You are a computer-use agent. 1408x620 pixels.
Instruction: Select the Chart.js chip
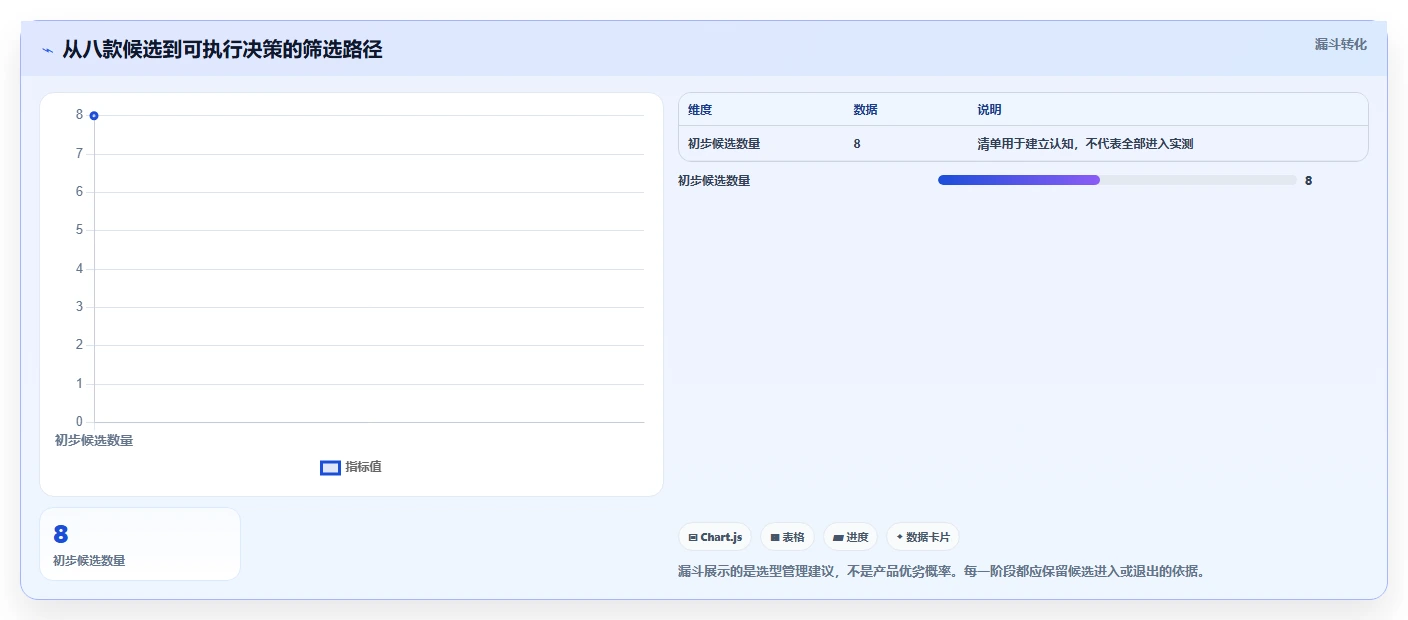[x=715, y=537]
